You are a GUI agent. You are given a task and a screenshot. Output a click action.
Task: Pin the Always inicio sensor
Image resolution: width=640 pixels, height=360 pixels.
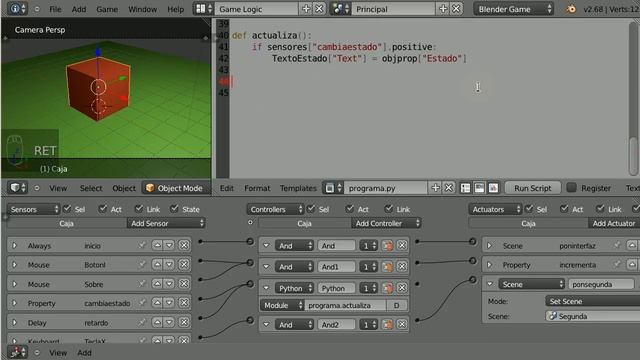(142, 245)
